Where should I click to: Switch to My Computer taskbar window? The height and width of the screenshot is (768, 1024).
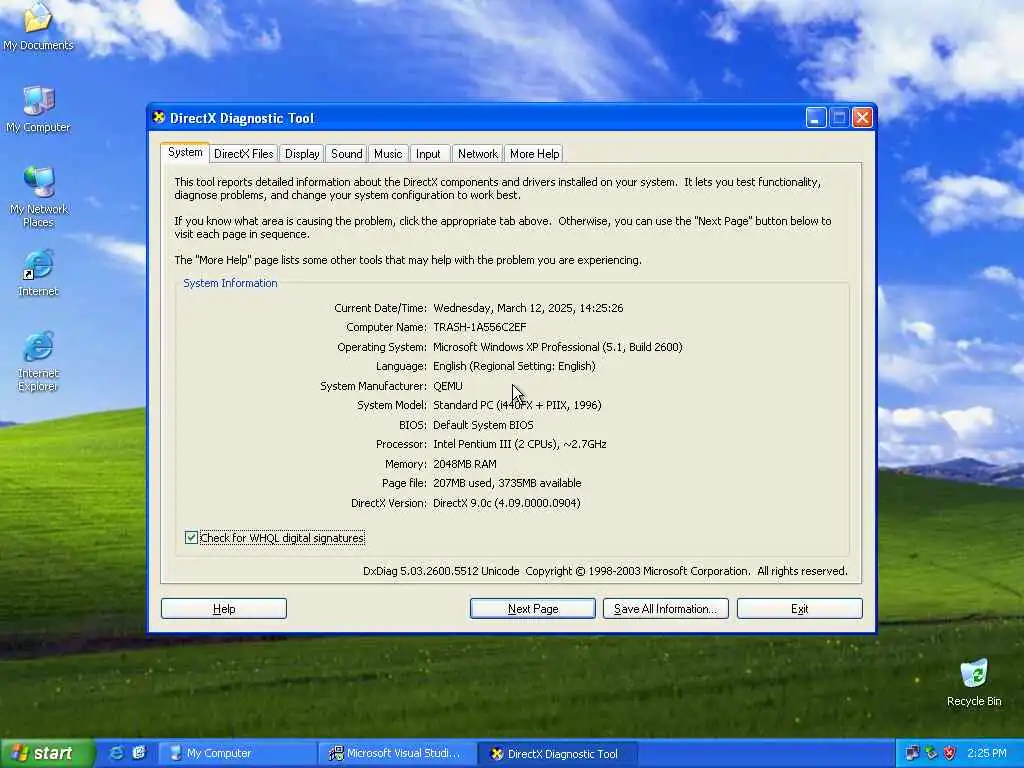[238, 753]
